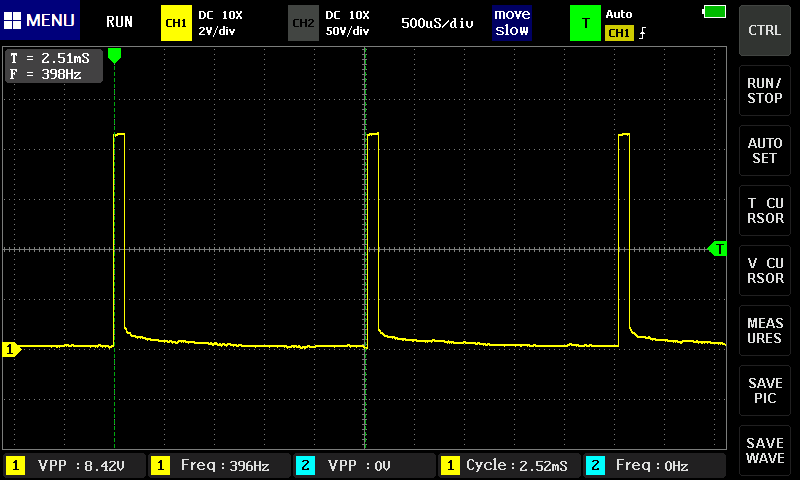Select the green horizontal trigger position marker
This screenshot has width=800, height=480.
point(114,56)
